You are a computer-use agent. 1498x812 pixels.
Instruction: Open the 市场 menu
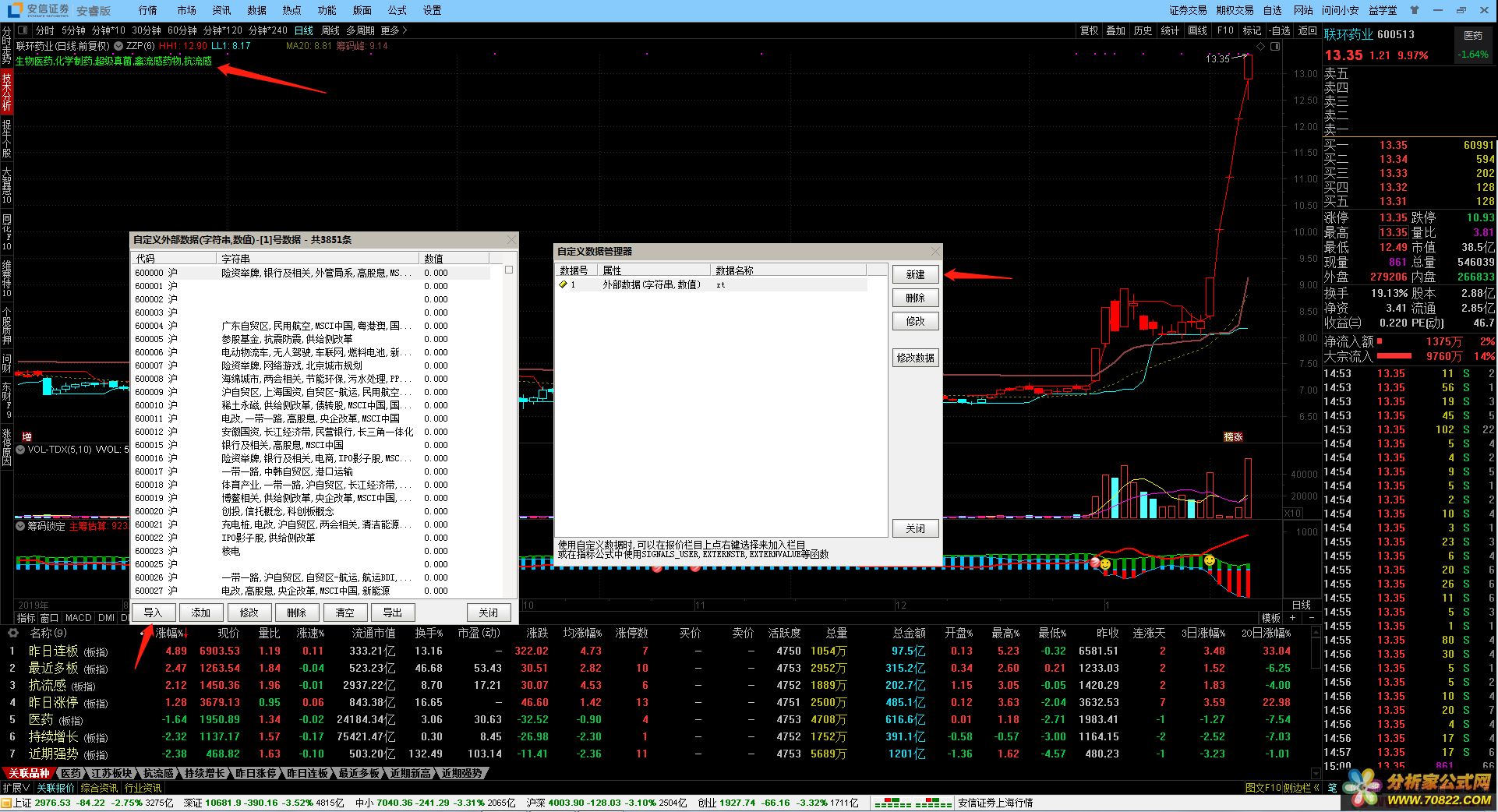click(186, 10)
